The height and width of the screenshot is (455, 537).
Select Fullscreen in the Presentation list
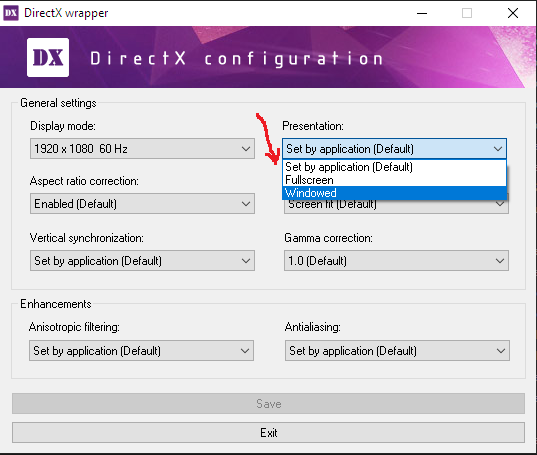tap(394, 180)
